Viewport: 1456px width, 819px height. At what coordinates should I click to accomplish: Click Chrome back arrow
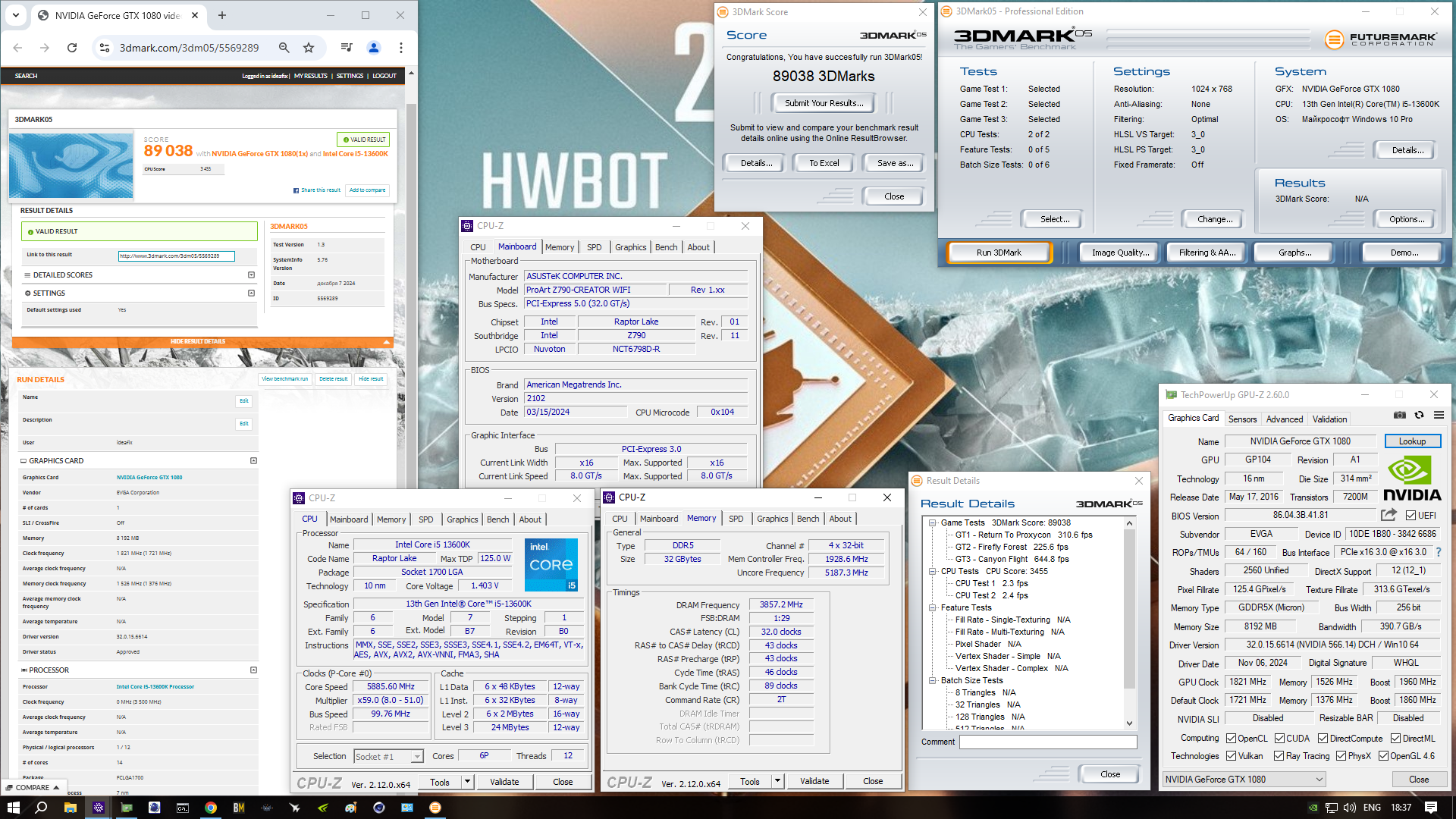pyautogui.click(x=17, y=48)
